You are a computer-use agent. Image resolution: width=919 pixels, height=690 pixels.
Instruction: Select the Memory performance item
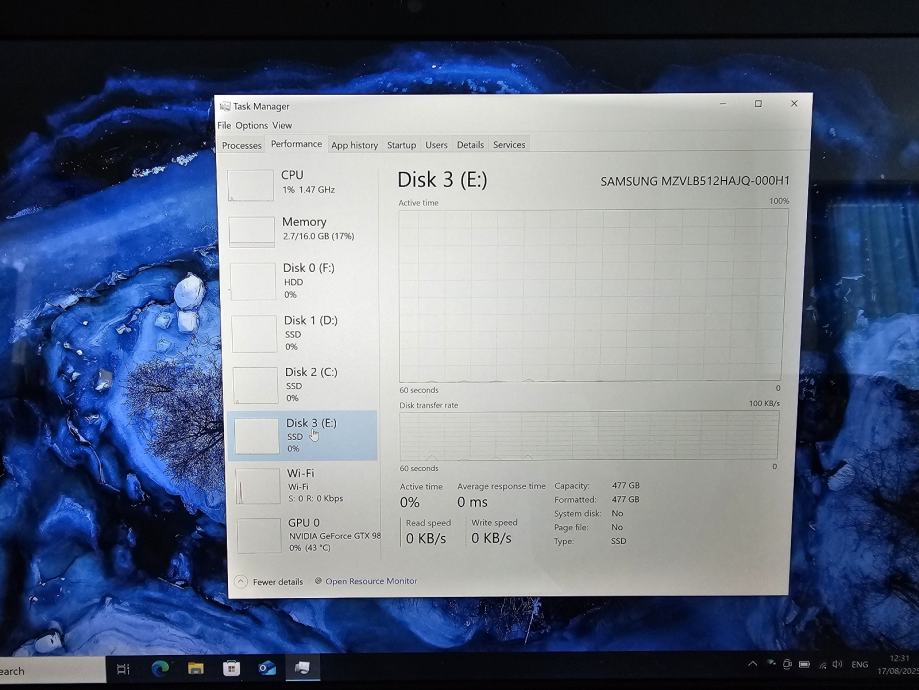pyautogui.click(x=301, y=230)
